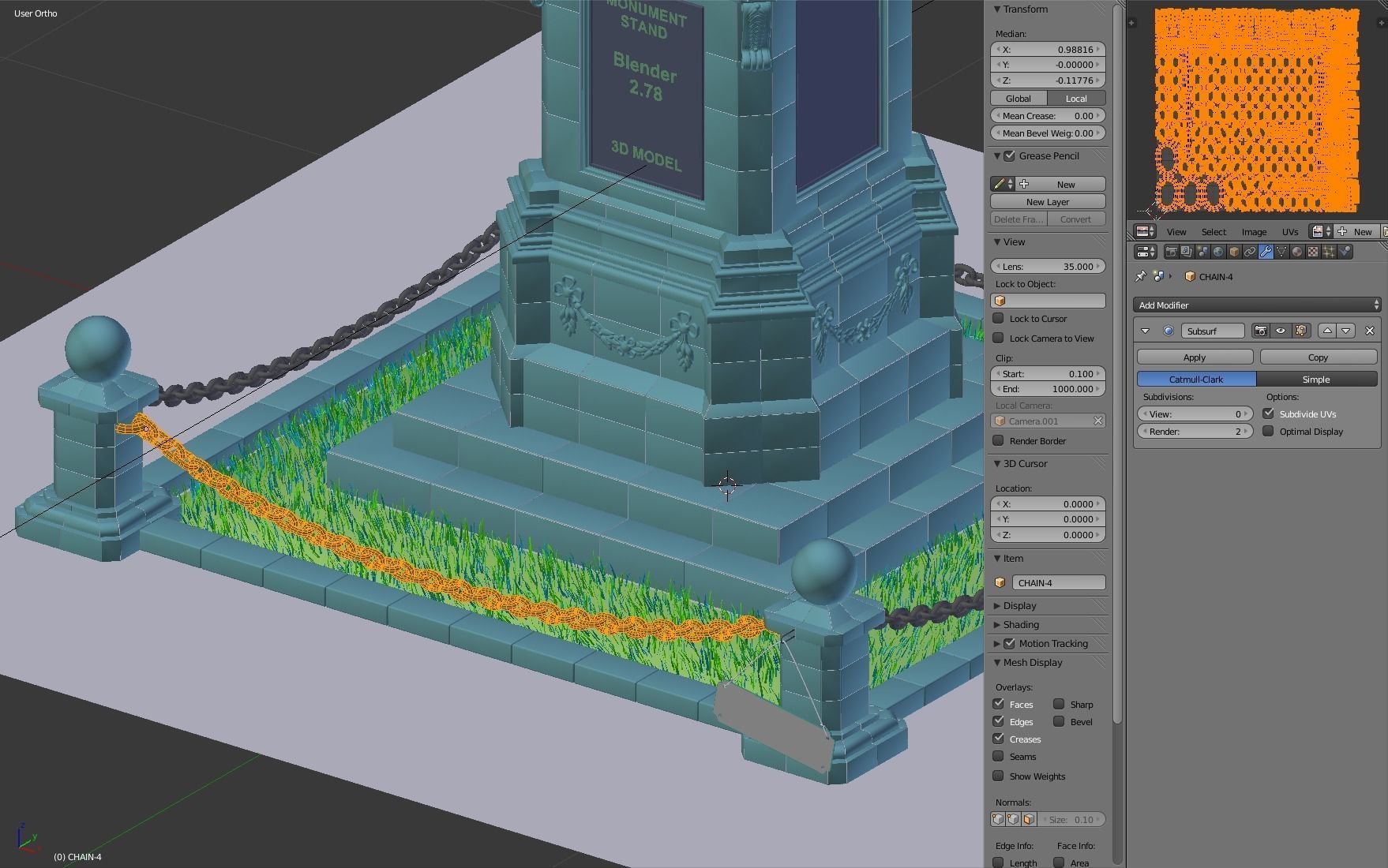Image resolution: width=1388 pixels, height=868 pixels.
Task: Expand the Shading panel
Action: (x=997, y=624)
